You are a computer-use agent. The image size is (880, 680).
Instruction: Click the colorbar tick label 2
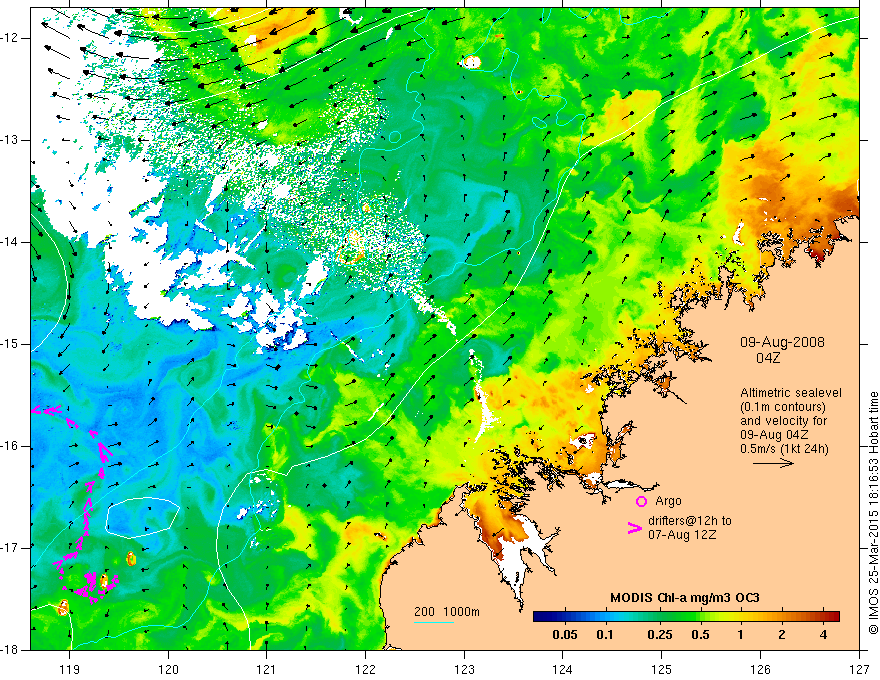coord(782,635)
